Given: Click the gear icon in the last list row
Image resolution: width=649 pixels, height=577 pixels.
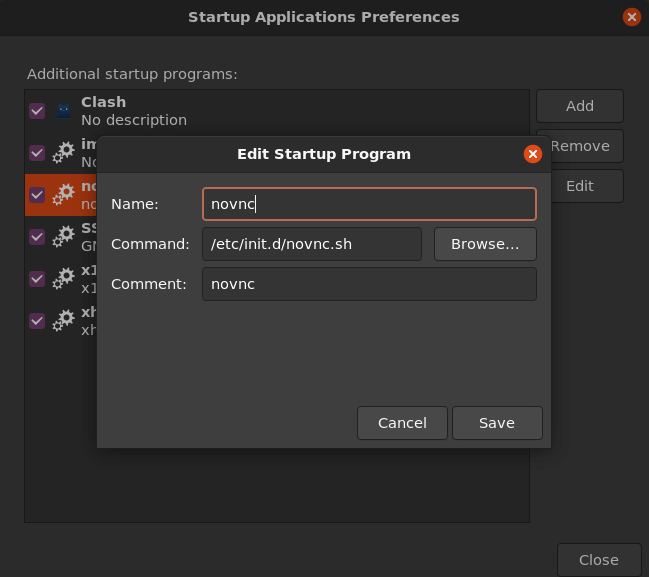Looking at the screenshot, I should coord(63,321).
